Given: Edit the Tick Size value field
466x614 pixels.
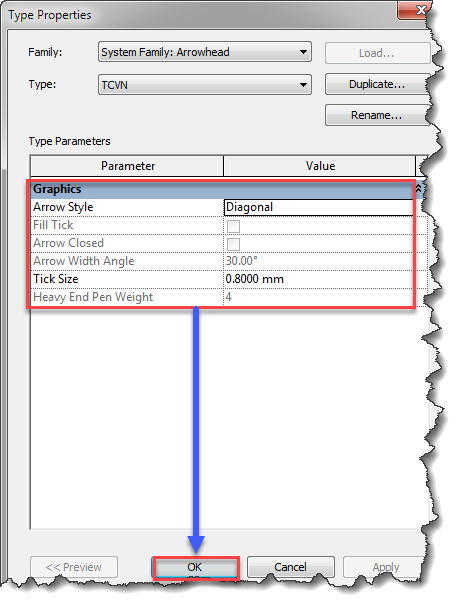Looking at the screenshot, I should (319, 279).
